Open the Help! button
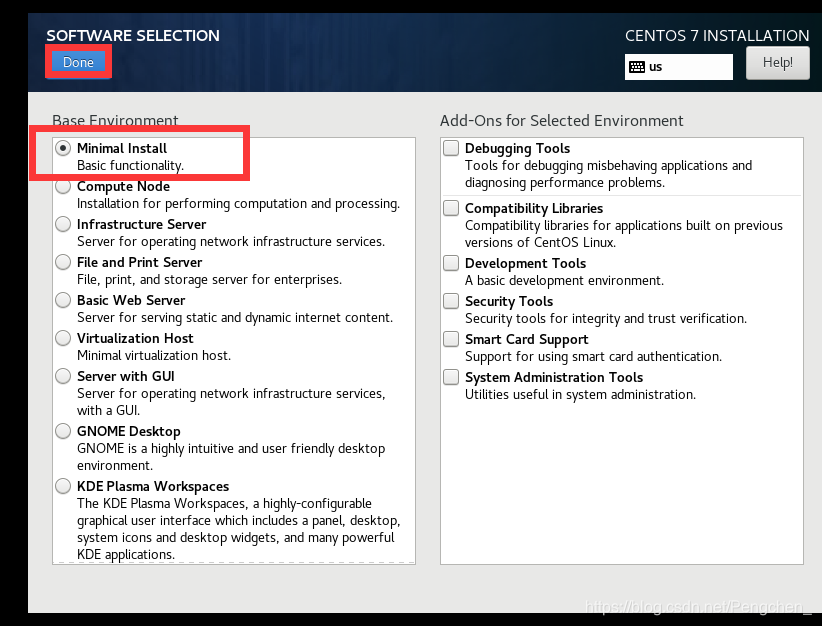The width and height of the screenshot is (822, 626). (777, 63)
